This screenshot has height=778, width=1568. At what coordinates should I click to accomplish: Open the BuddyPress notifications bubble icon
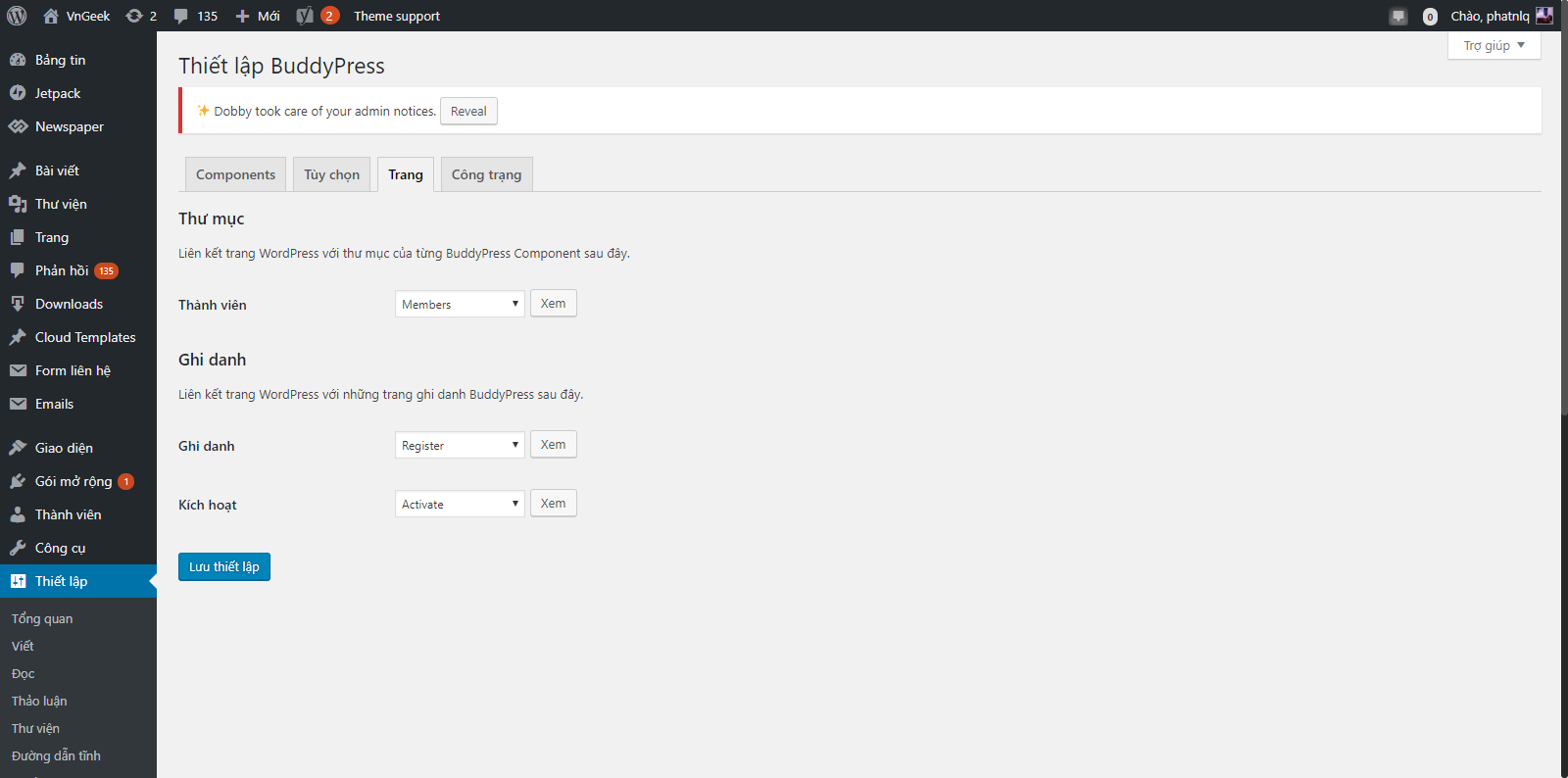(x=1398, y=16)
